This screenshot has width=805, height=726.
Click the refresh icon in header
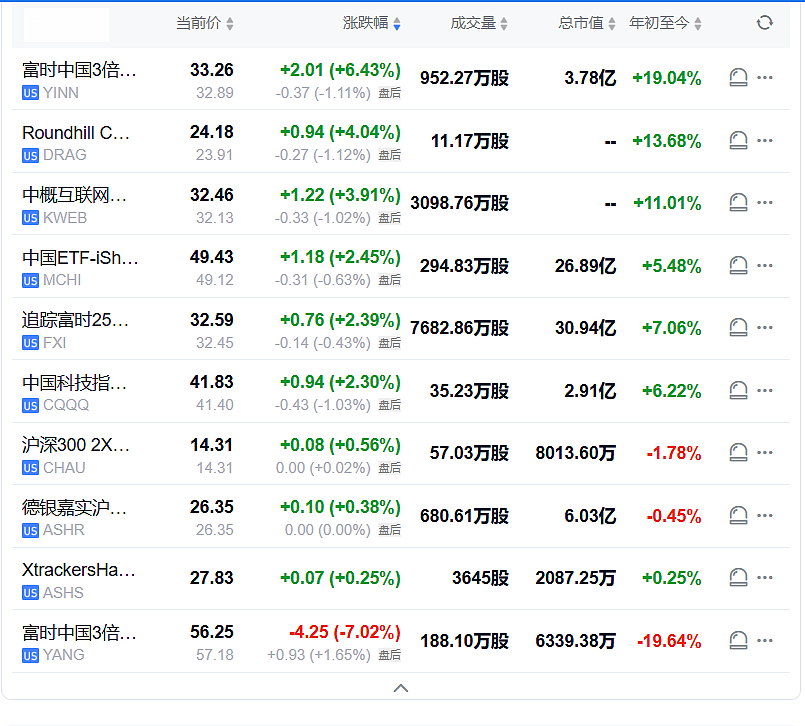(764, 23)
